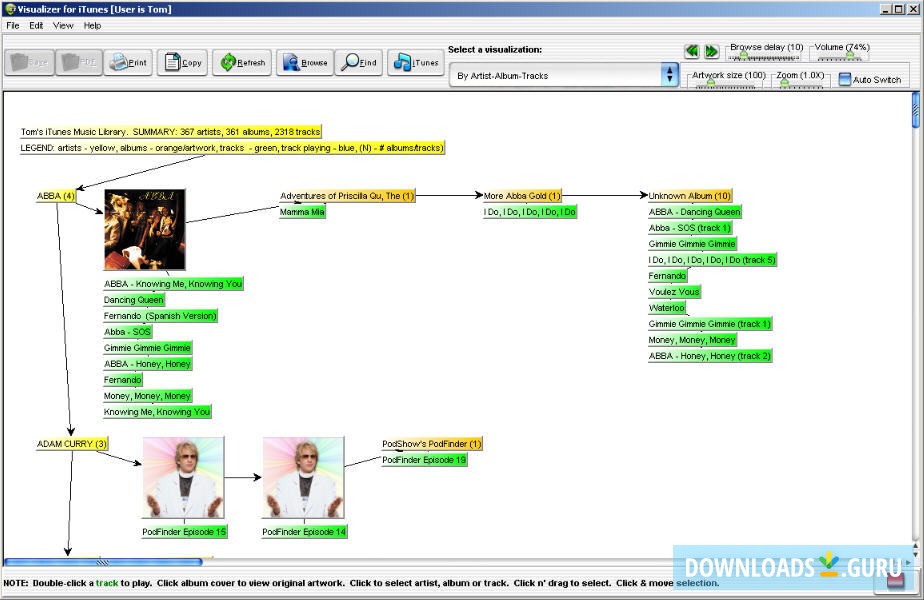Click the green forward-arrow navigation icon
Viewport: 924px width, 600px height.
710,51
